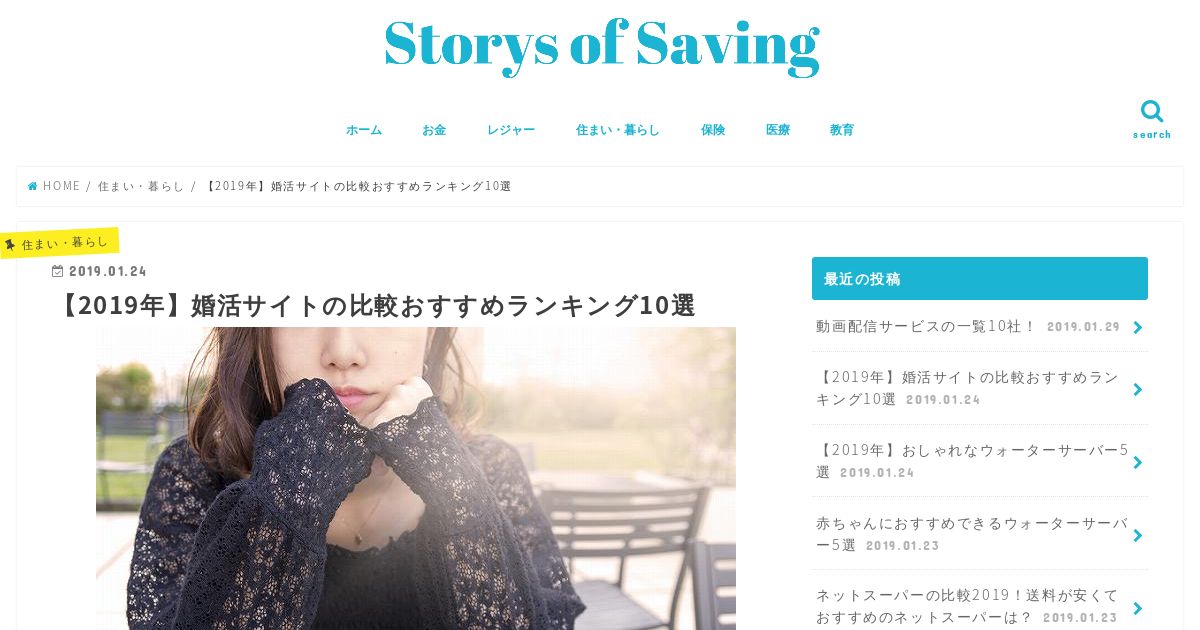Open recent post 動画配信サービスの一覧10社！
1200x630 pixels.
pyautogui.click(x=926, y=326)
